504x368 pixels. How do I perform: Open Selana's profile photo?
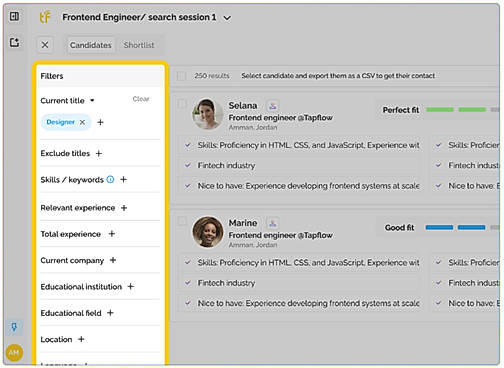tap(207, 114)
